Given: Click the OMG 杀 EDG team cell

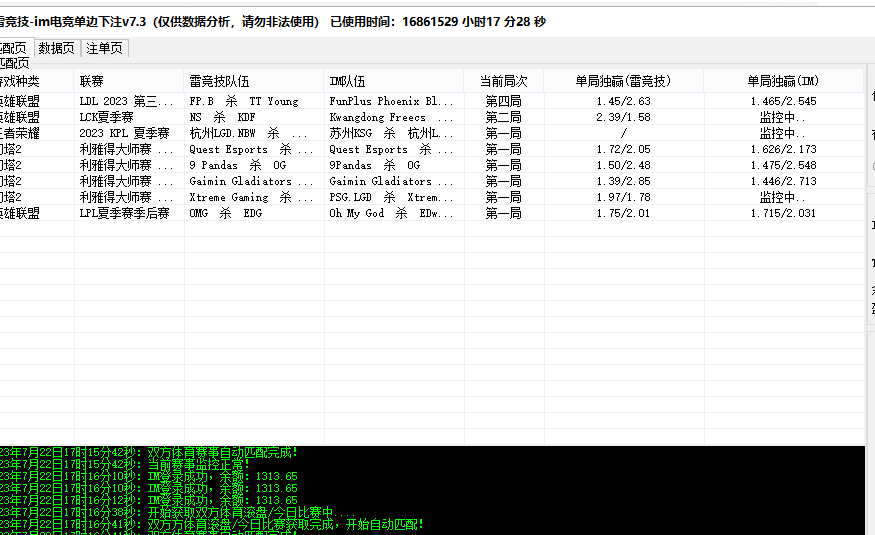Looking at the screenshot, I should [225, 213].
